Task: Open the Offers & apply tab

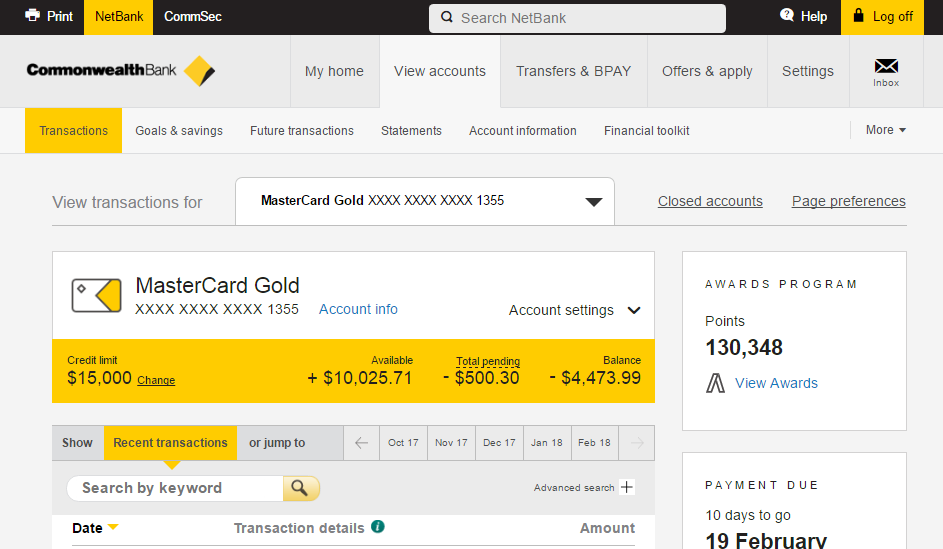Action: (x=707, y=71)
